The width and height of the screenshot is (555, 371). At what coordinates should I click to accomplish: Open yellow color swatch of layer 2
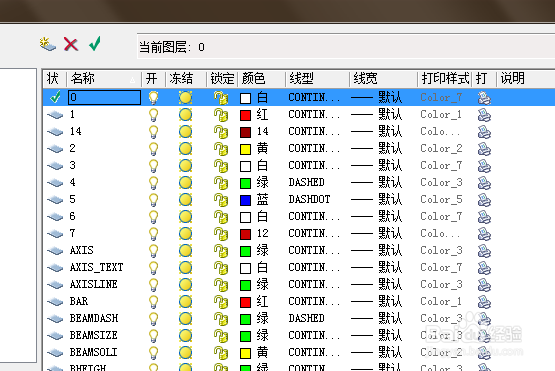(x=245, y=149)
